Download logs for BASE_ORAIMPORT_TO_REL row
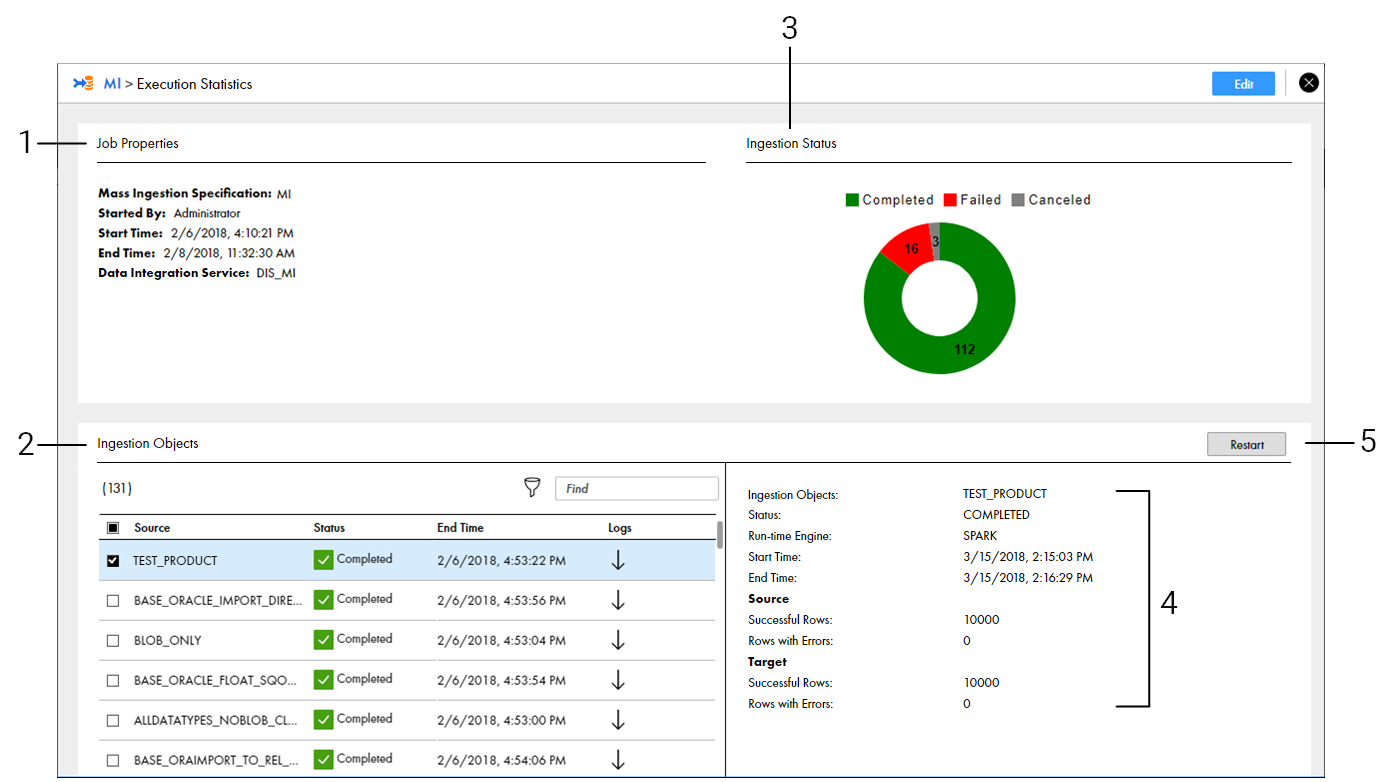Viewport: 1394px width, 782px height. [618, 760]
